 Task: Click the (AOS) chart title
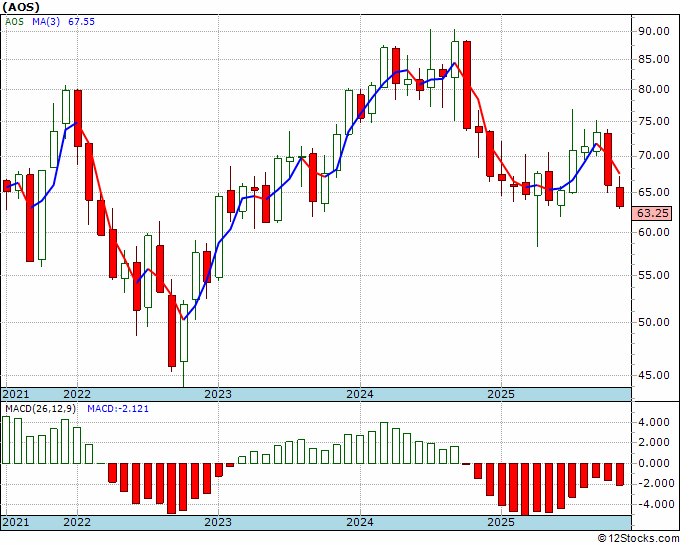pyautogui.click(x=21, y=7)
